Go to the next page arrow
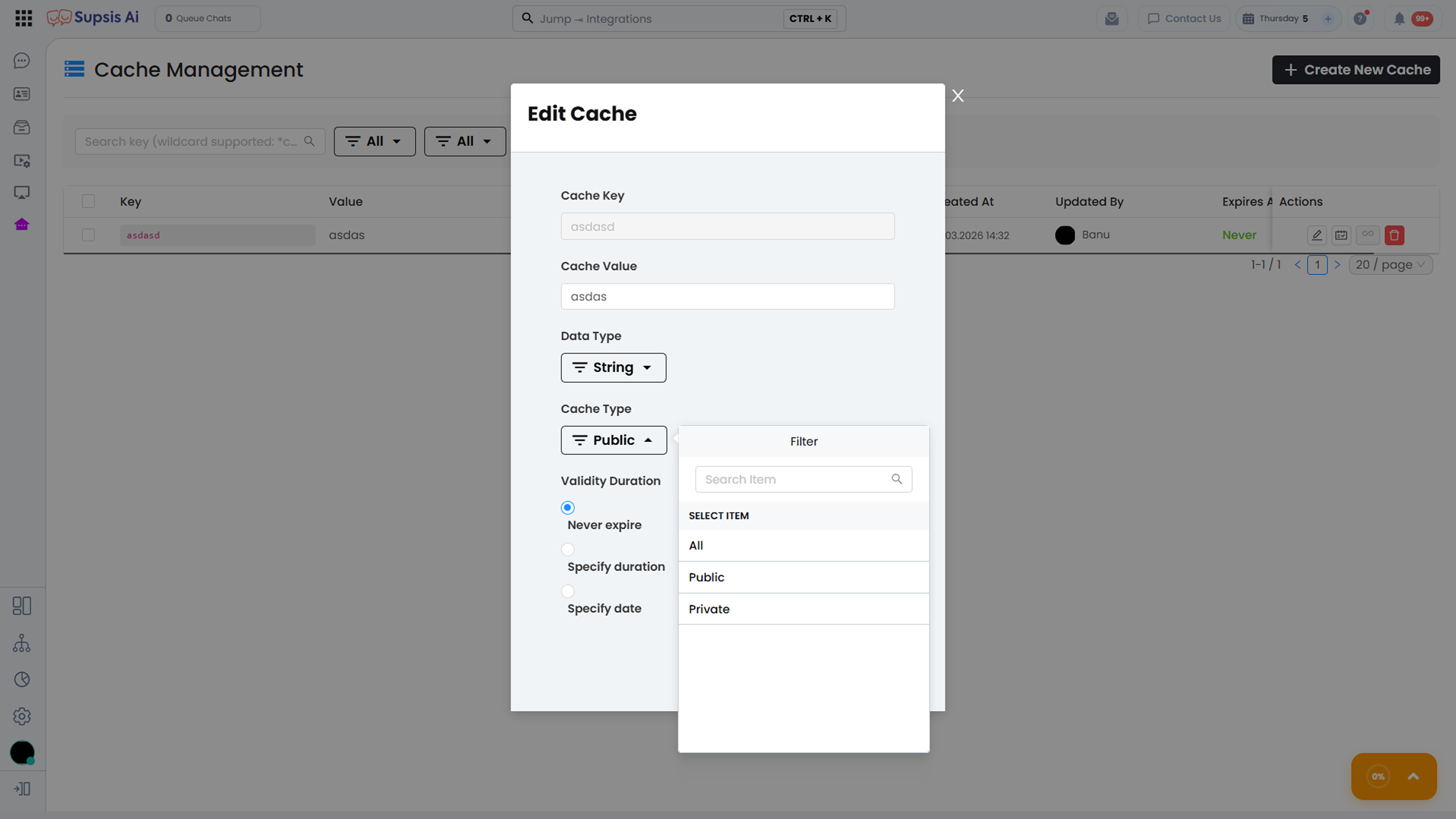 pos(1337,265)
